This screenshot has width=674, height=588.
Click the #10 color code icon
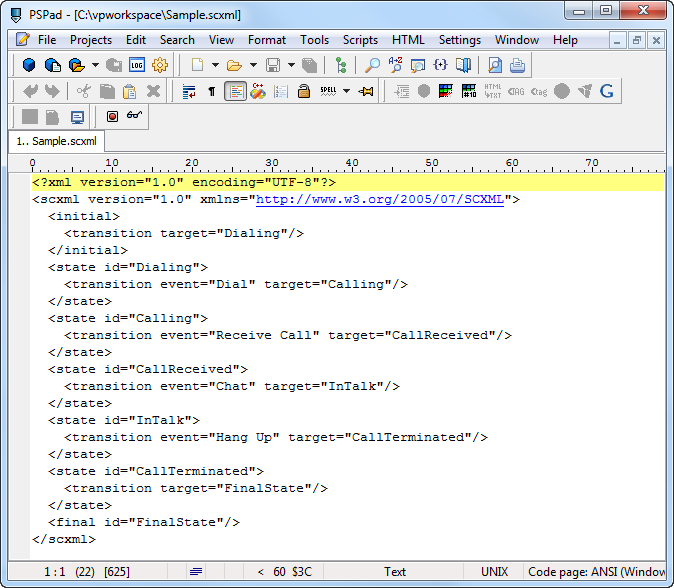coord(469,91)
